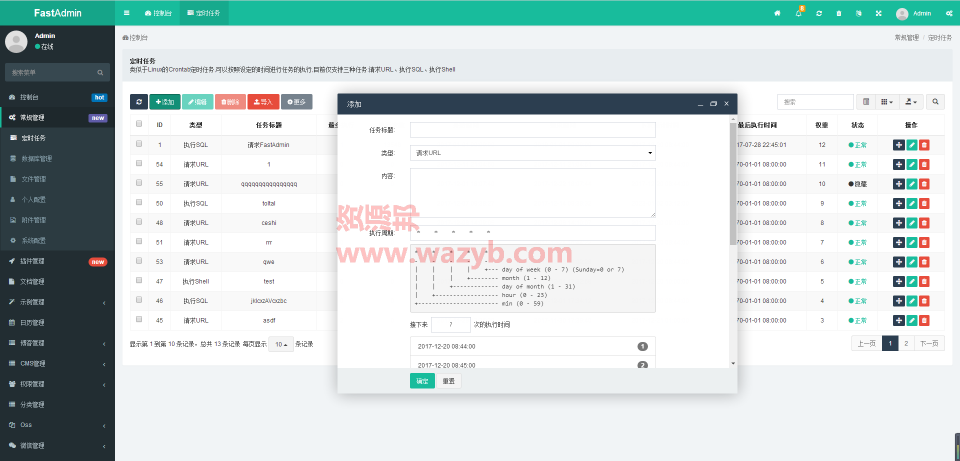Check the checkbox for row ID 53
Image resolution: width=960 pixels, height=461 pixels.
pos(139,261)
